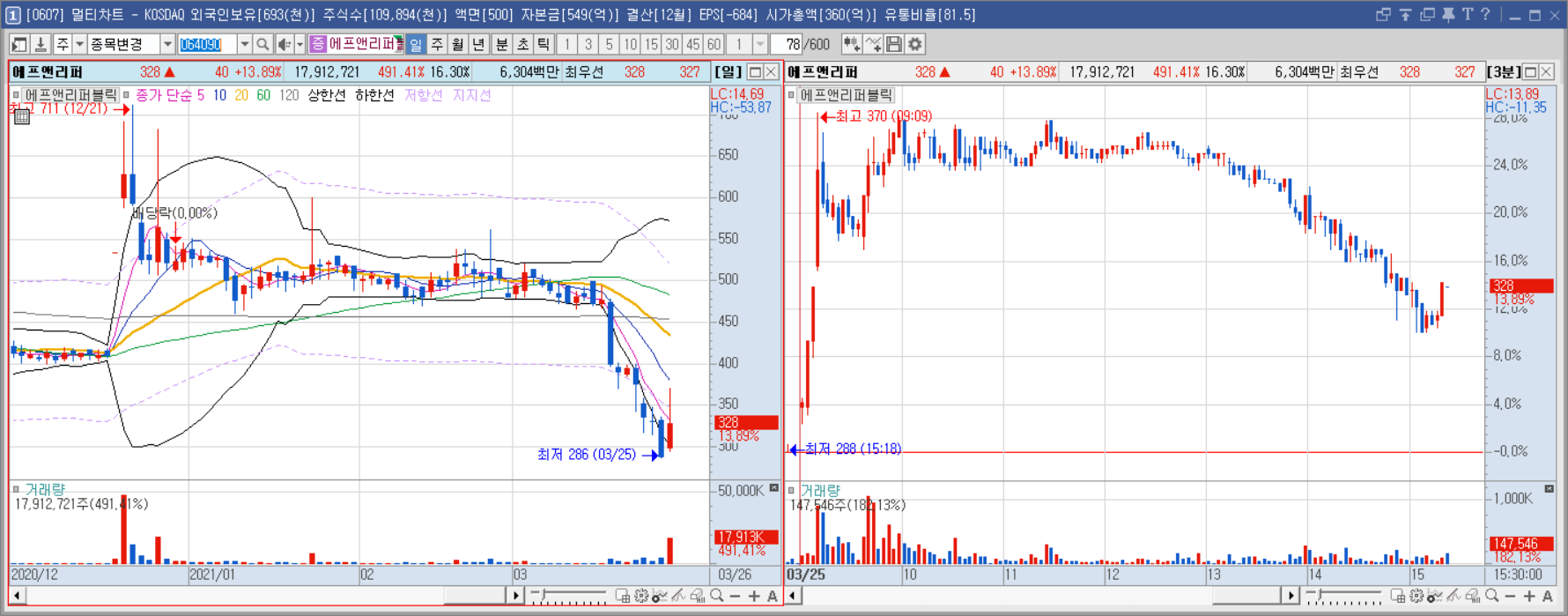Click the stock code field 064090

pyautogui.click(x=207, y=44)
